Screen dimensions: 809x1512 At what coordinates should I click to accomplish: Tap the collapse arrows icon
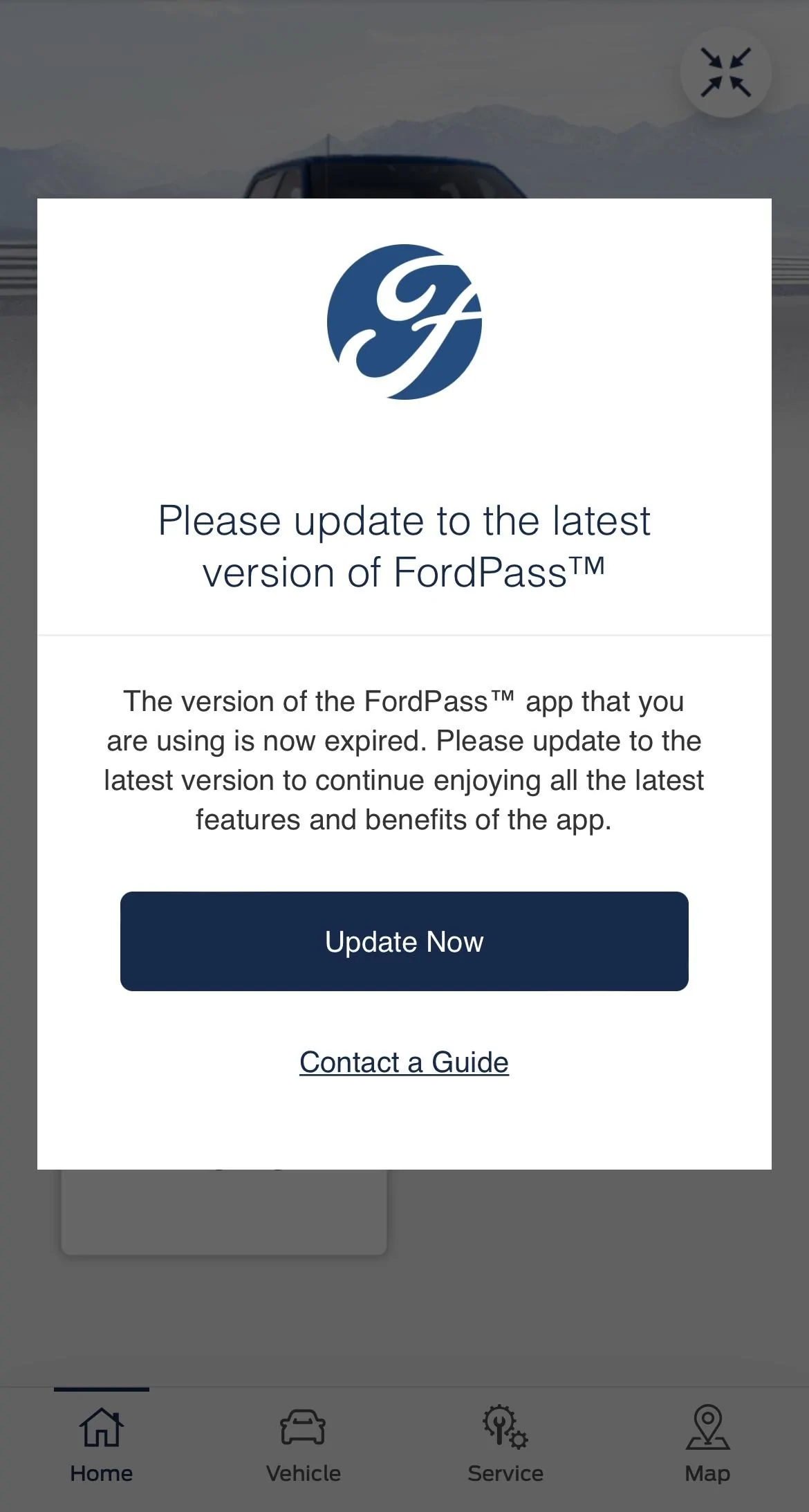[x=725, y=72]
